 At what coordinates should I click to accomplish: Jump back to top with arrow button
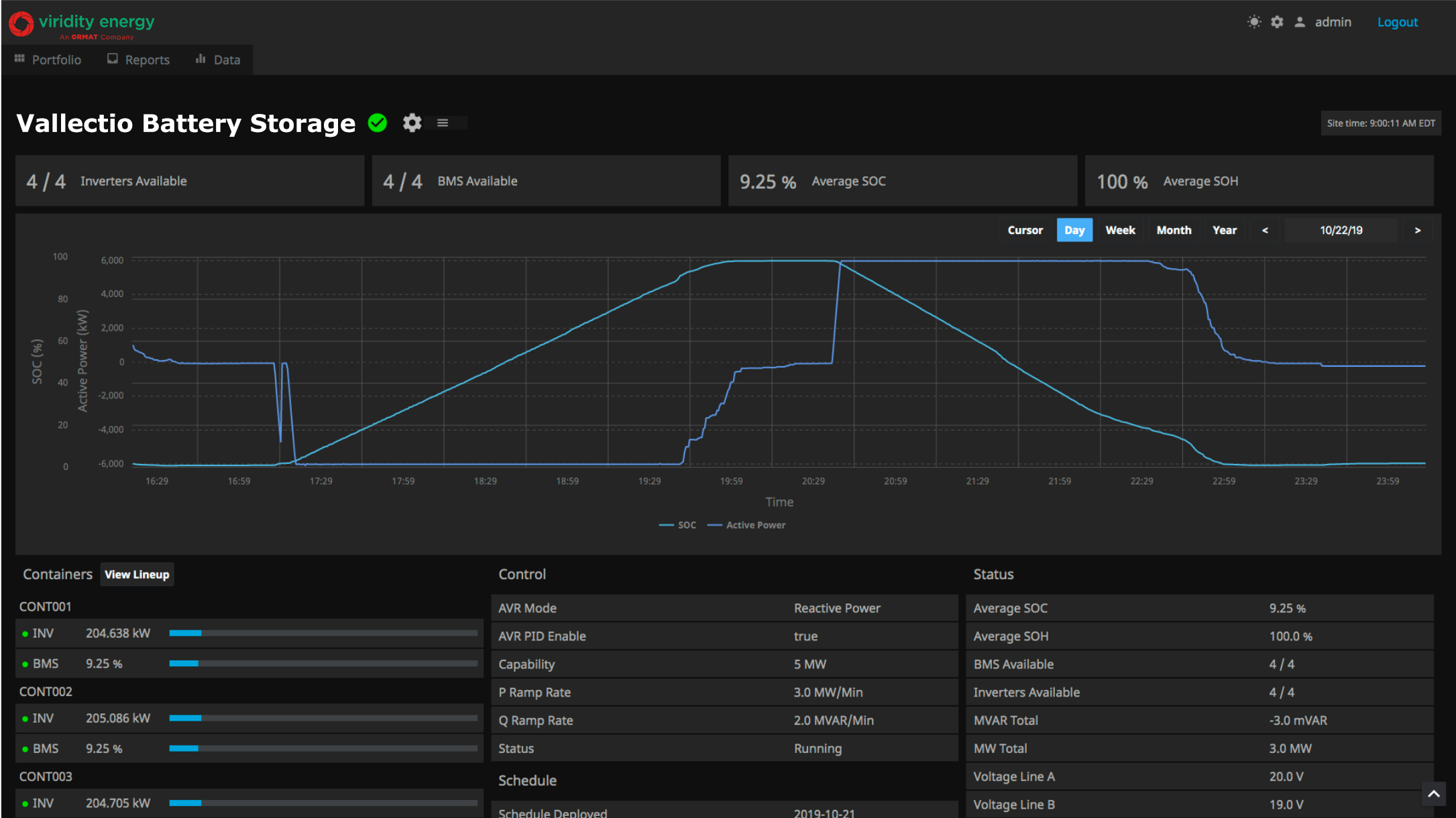click(x=1433, y=794)
